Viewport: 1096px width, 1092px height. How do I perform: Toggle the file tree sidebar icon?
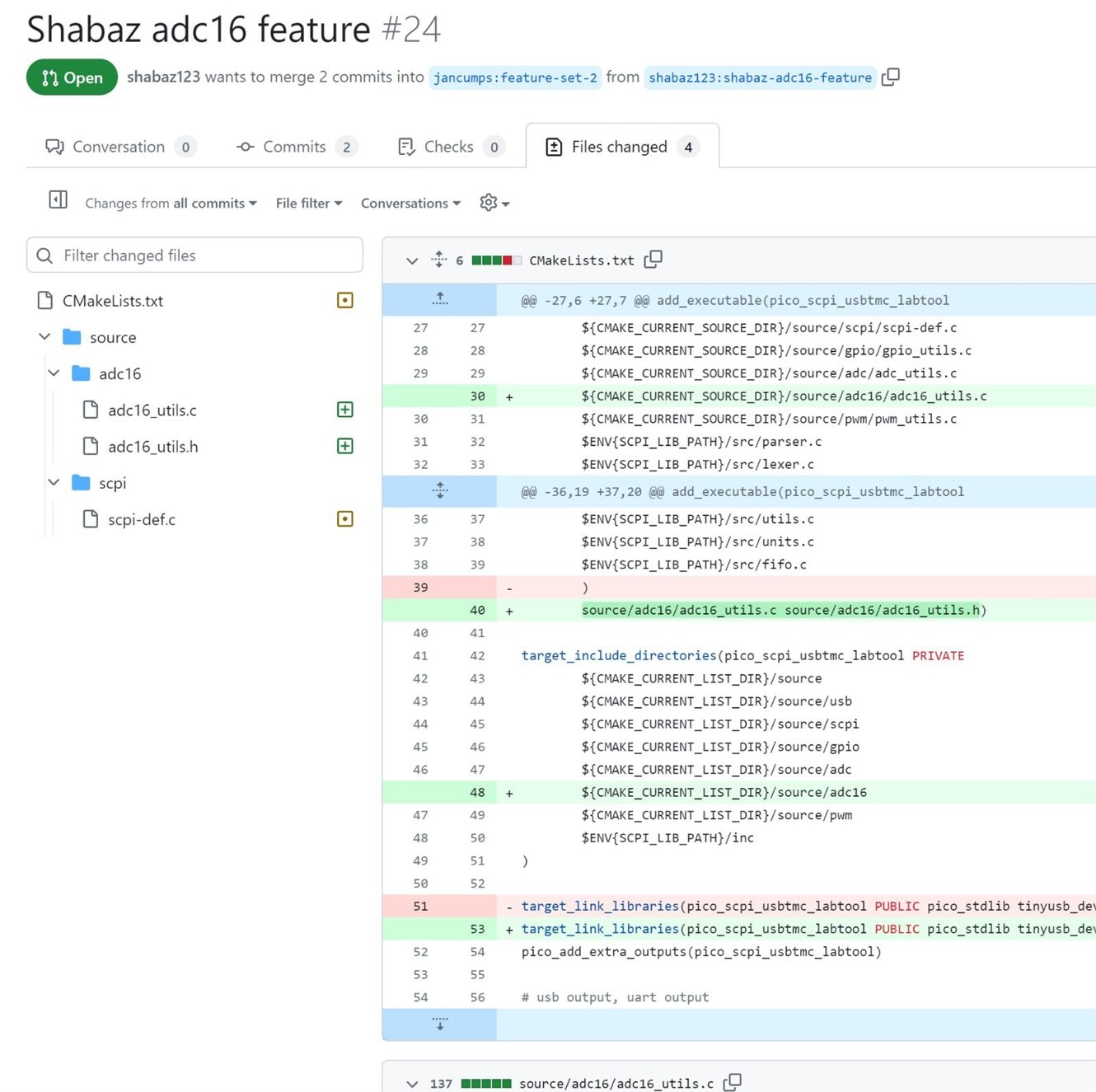pos(58,199)
